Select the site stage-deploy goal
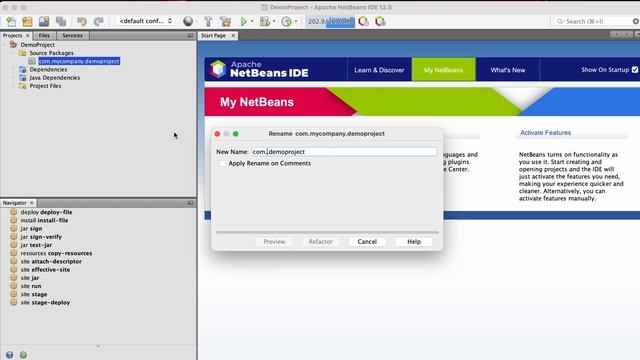The image size is (640, 360). coord(45,302)
